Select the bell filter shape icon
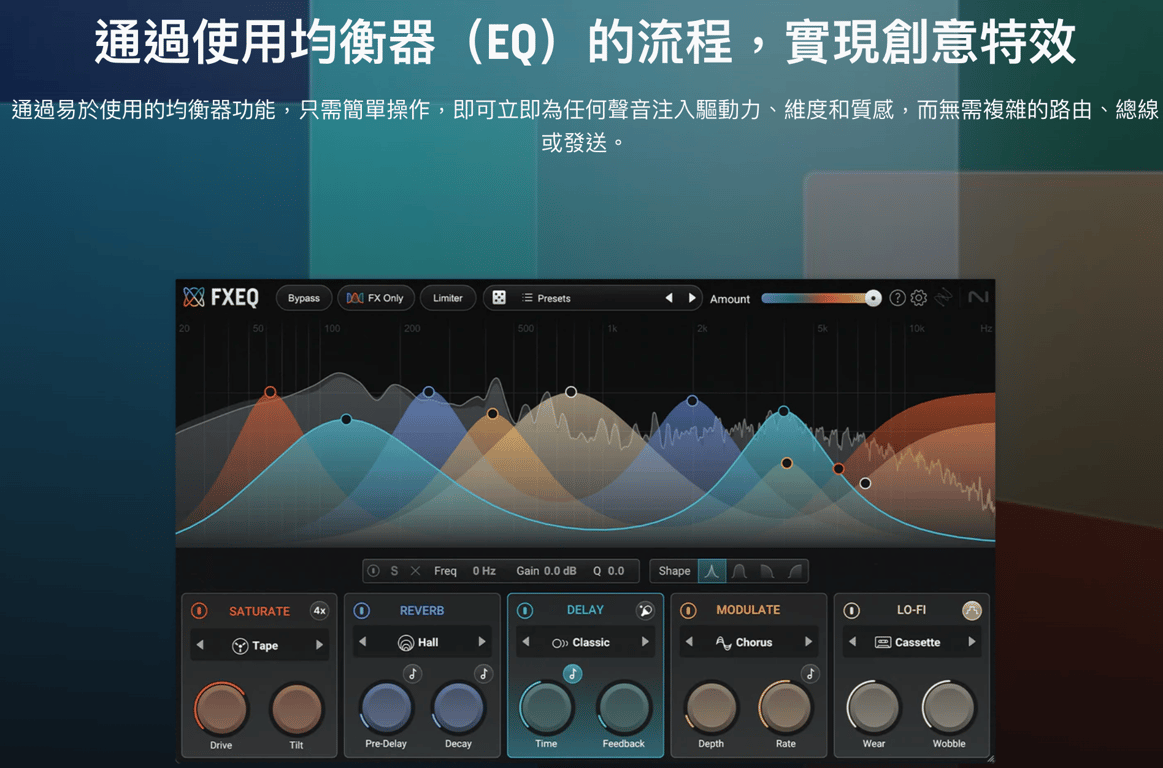Viewport: 1163px width, 768px height. [711, 571]
